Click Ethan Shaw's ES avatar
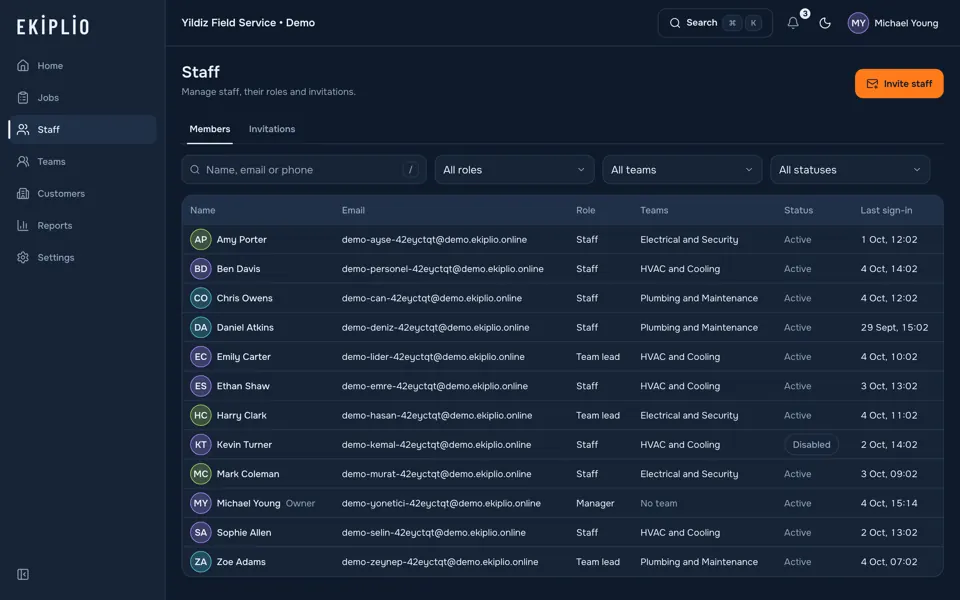960x600 pixels. click(201, 386)
